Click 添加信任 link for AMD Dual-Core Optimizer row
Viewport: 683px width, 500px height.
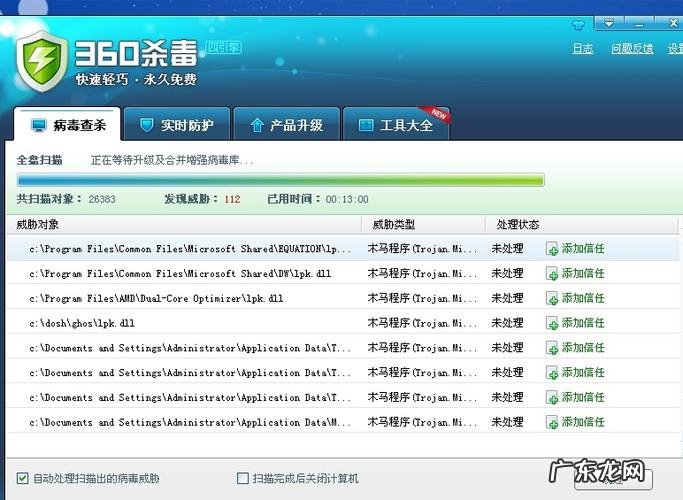click(583, 298)
